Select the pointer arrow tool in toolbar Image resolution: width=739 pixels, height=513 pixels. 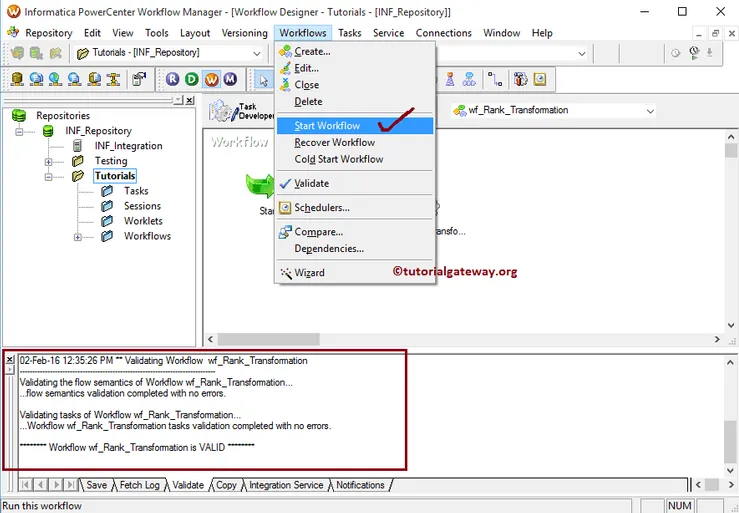click(263, 80)
